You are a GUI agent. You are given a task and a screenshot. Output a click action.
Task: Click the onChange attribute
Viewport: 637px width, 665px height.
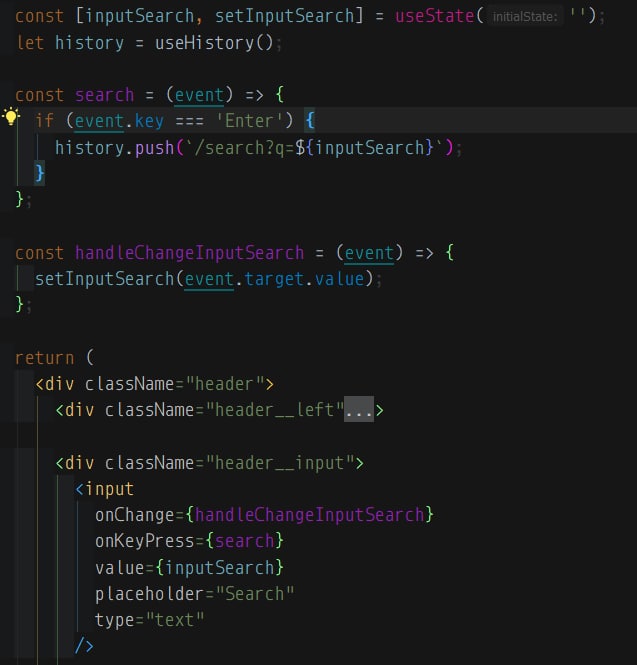click(x=134, y=515)
